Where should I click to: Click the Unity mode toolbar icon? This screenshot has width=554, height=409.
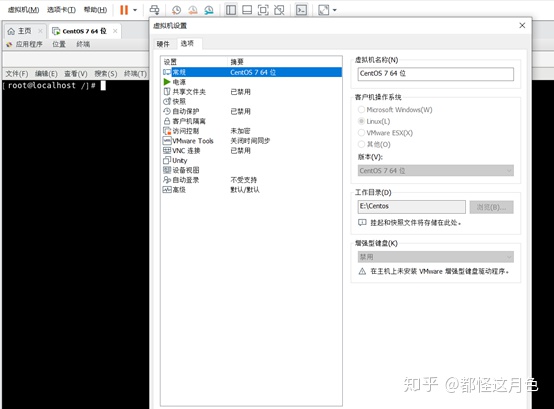[279, 10]
